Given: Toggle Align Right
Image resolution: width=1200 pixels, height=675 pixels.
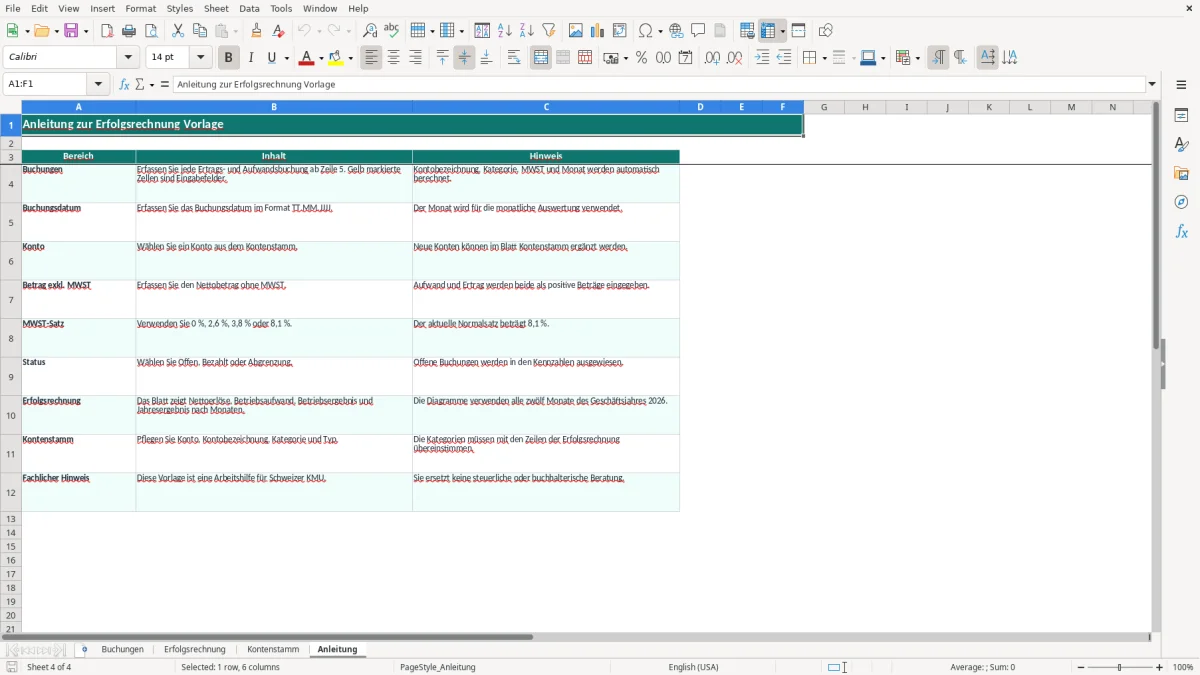Looking at the screenshot, I should 415,58.
